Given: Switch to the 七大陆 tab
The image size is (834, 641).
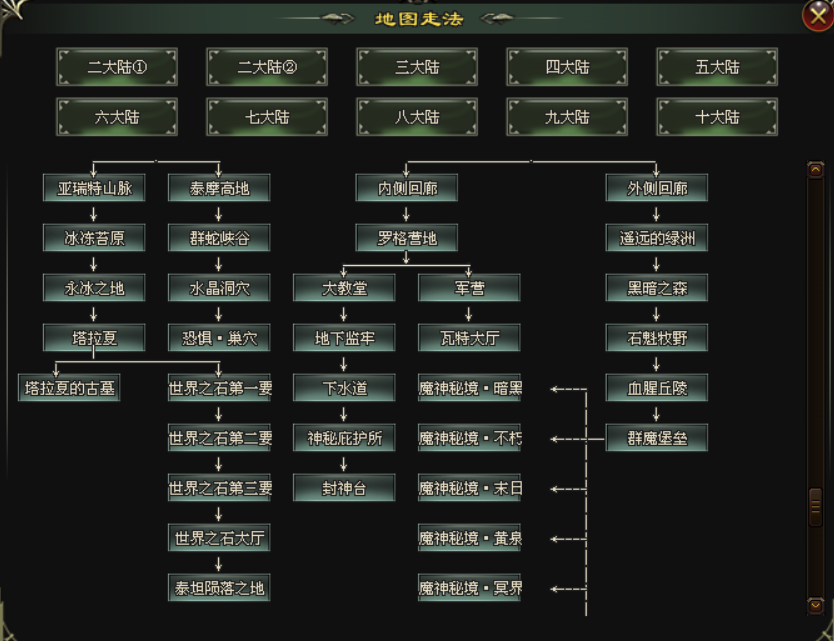Looking at the screenshot, I should pyautogui.click(x=267, y=117).
